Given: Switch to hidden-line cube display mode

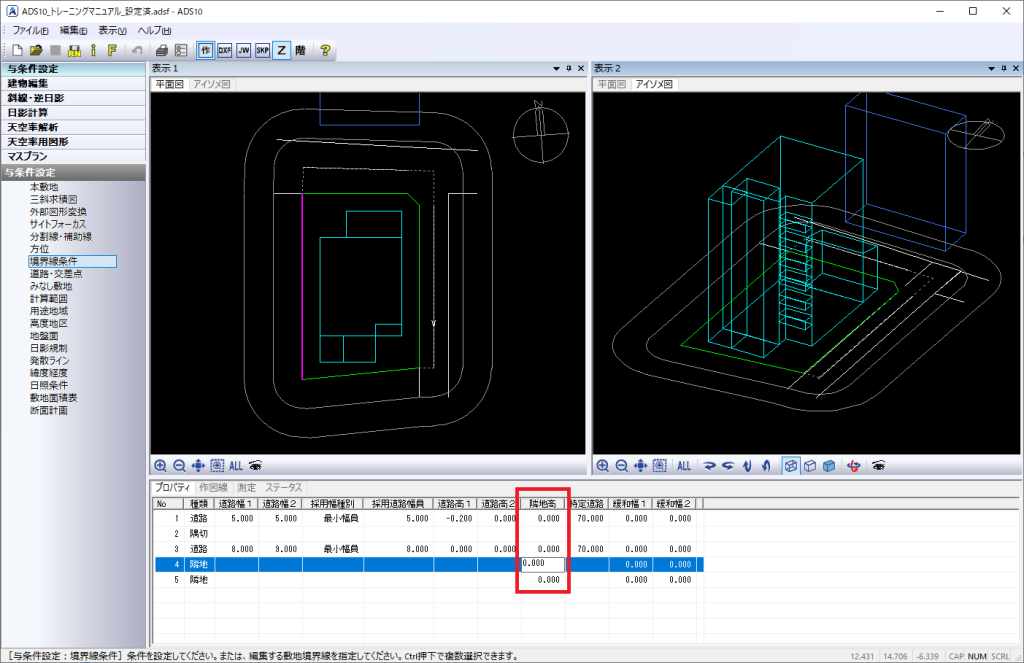Looking at the screenshot, I should coord(810,466).
